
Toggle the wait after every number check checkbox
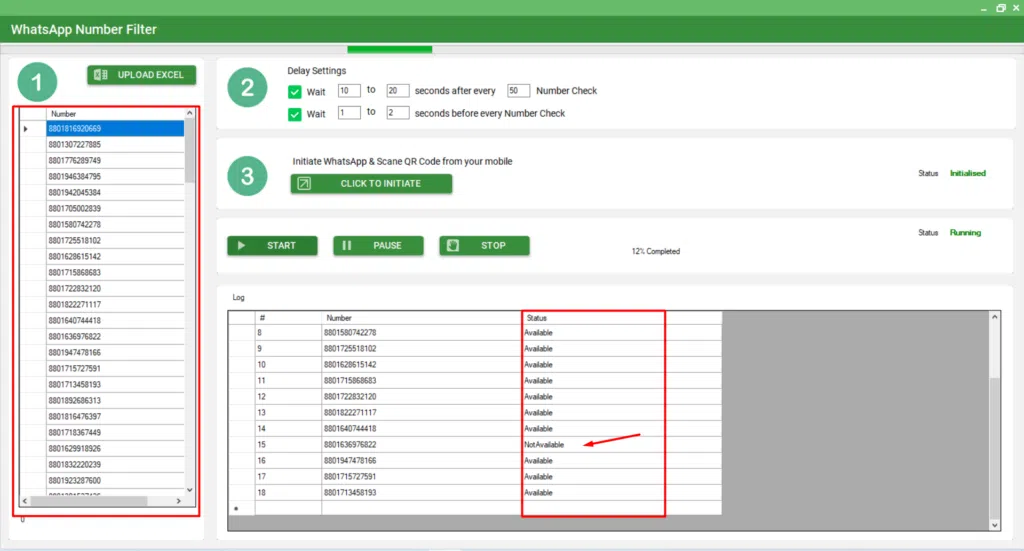click(x=295, y=92)
